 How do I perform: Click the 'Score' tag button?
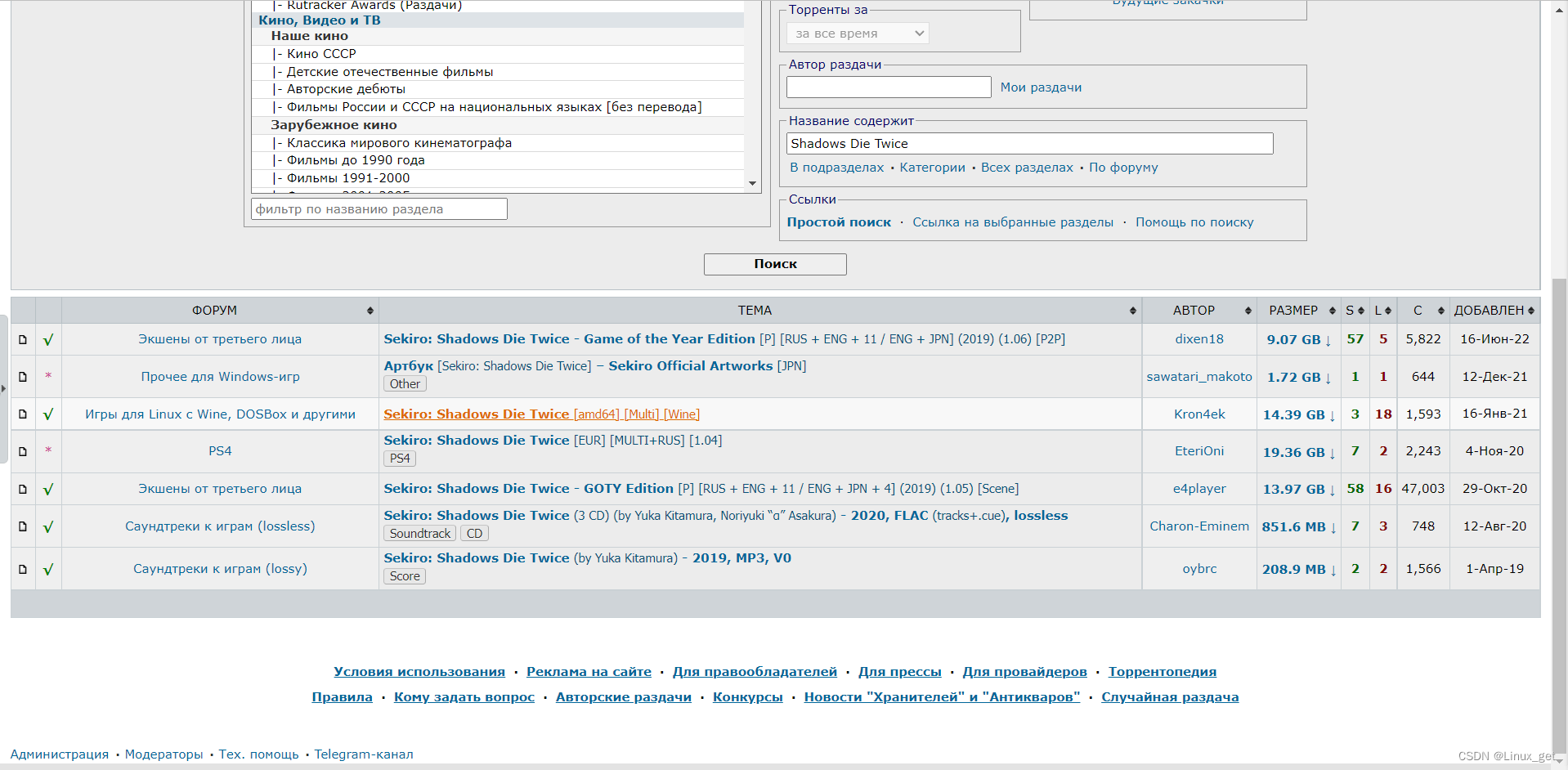tap(405, 576)
